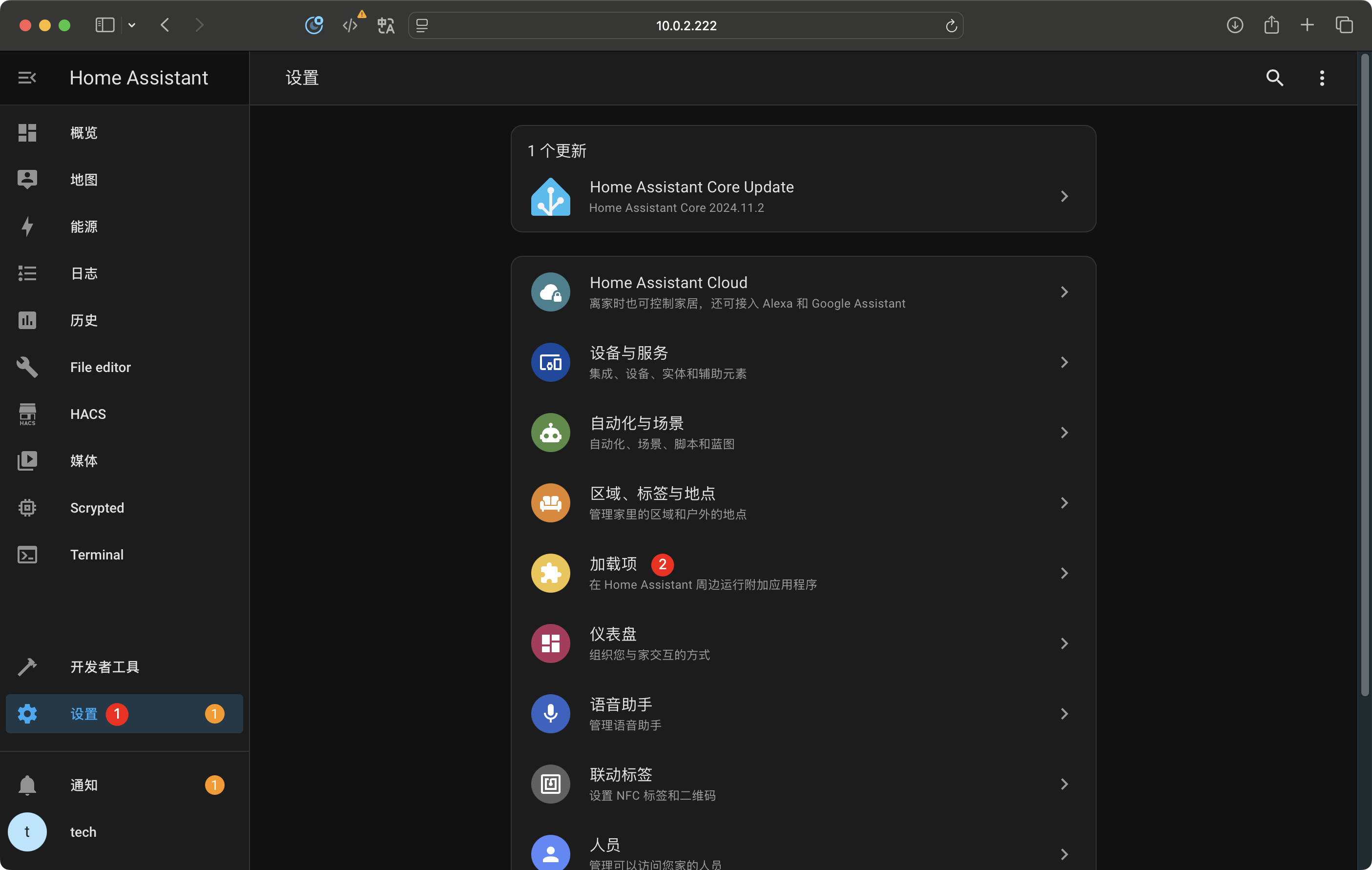Select 概览 in the sidebar

[x=124, y=133]
